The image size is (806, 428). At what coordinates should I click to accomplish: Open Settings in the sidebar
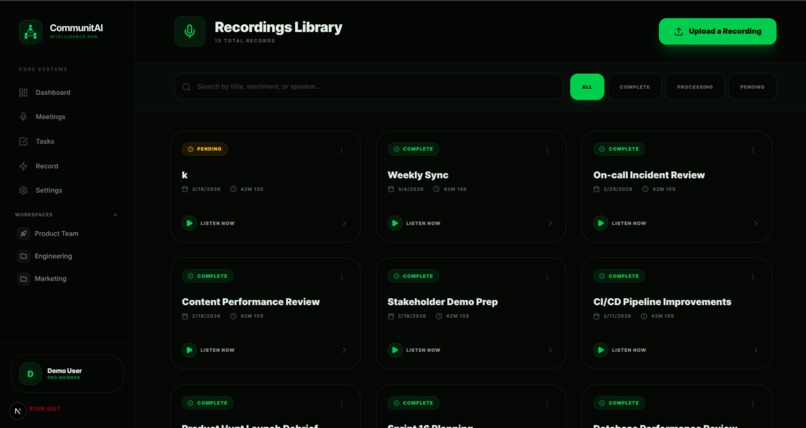(49, 190)
